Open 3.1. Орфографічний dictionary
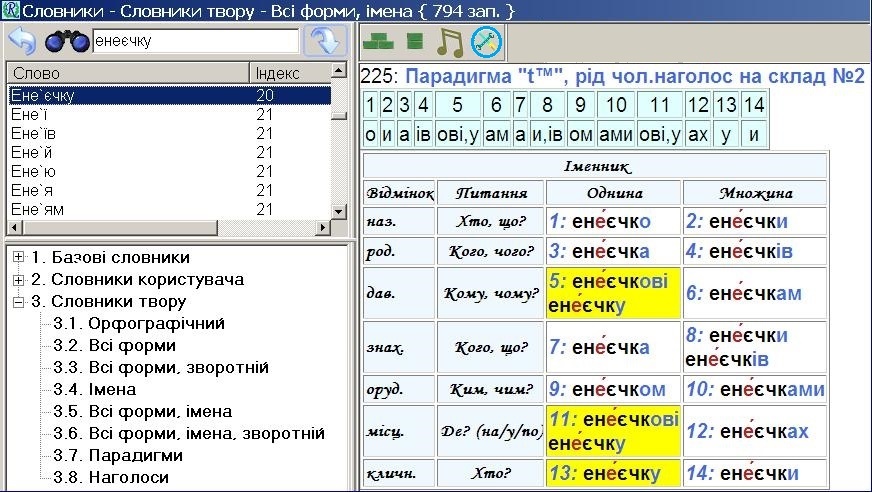The width and height of the screenshot is (872, 492). (x=139, y=324)
